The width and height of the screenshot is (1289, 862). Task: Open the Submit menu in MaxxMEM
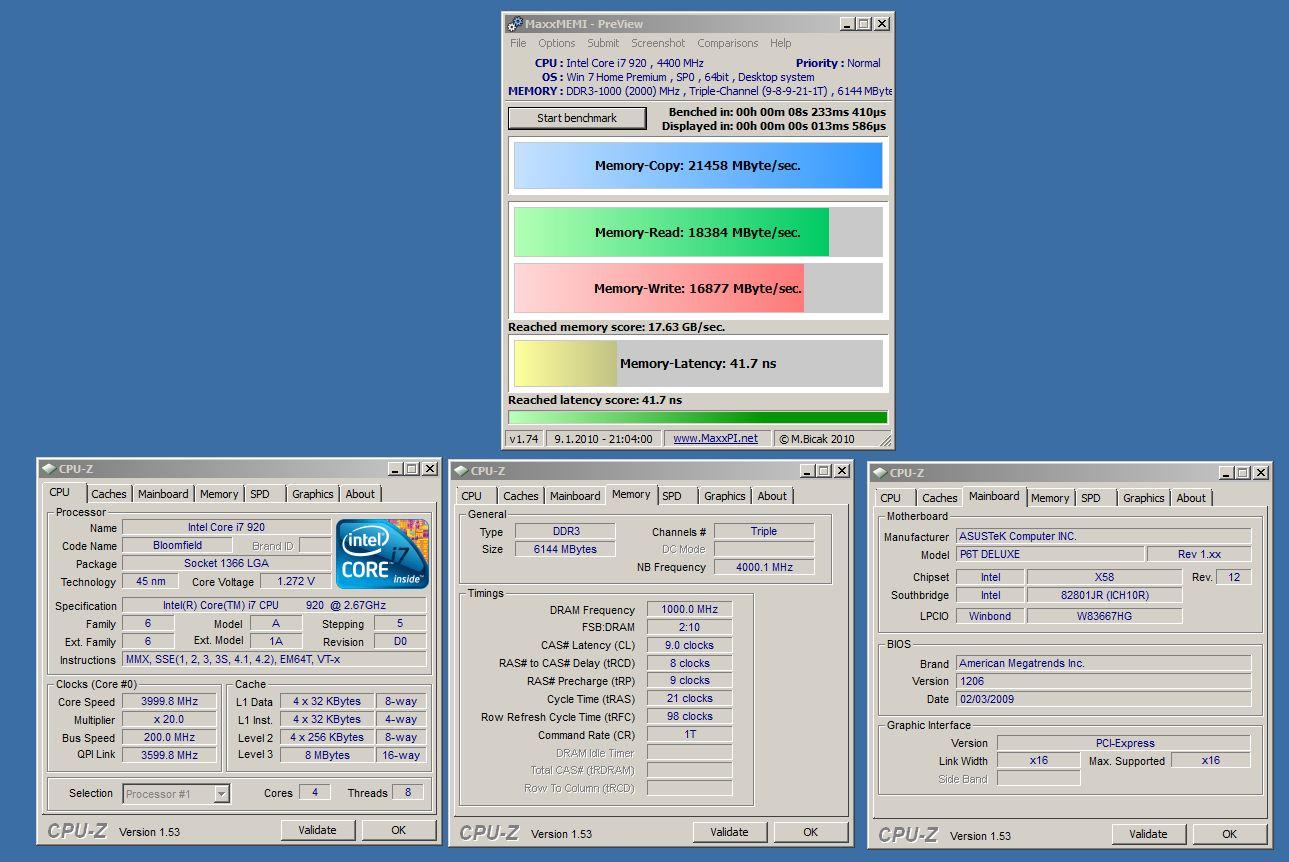coord(603,43)
